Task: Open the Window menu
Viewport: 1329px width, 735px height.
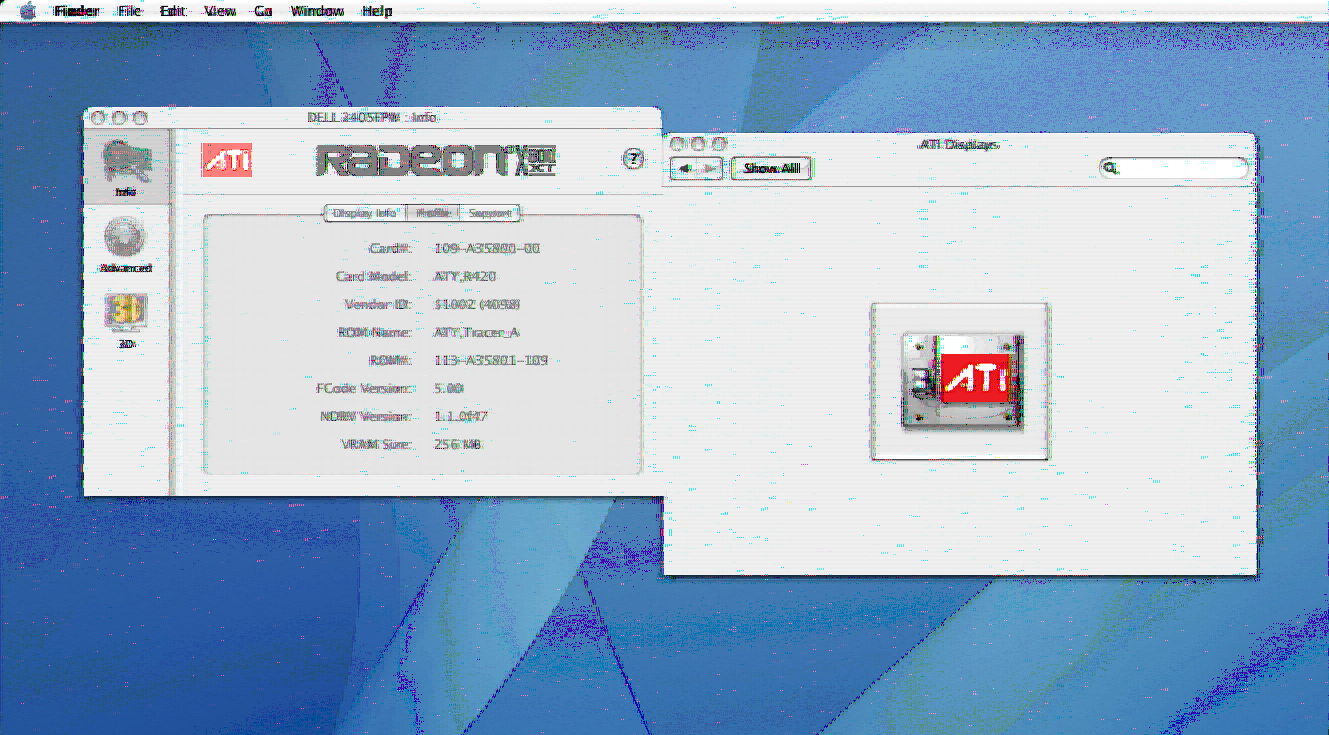Action: 317,11
